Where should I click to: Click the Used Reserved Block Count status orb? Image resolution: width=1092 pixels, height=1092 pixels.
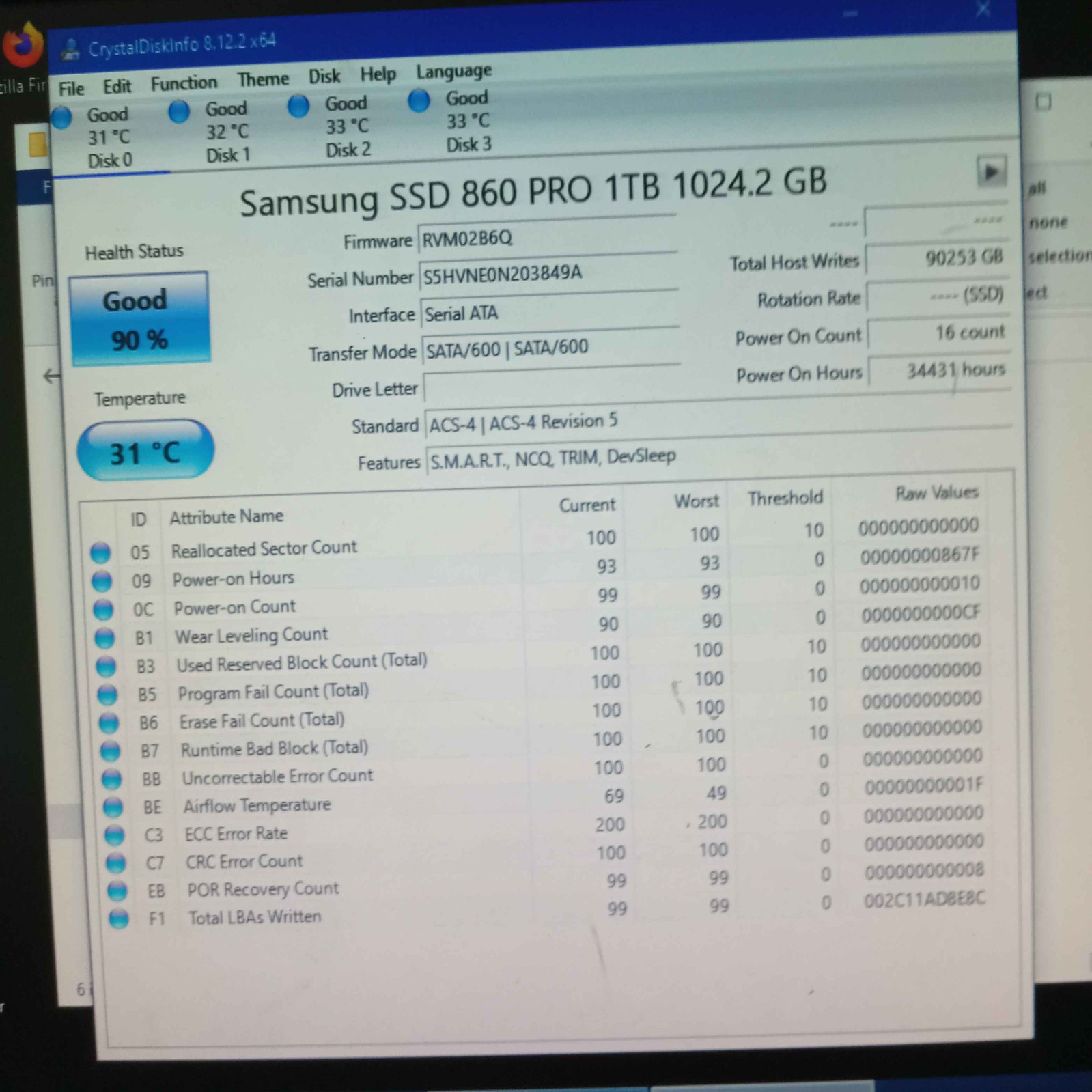click(x=106, y=666)
